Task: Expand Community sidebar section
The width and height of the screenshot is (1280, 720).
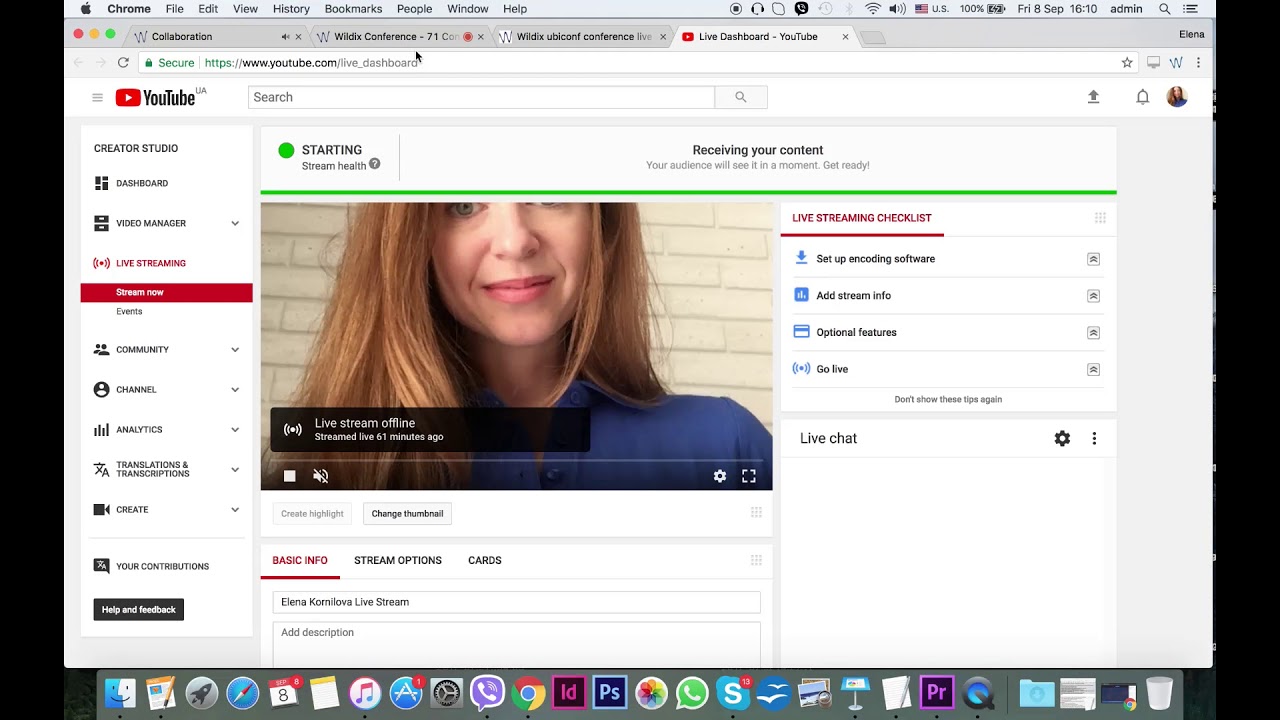Action: (235, 349)
